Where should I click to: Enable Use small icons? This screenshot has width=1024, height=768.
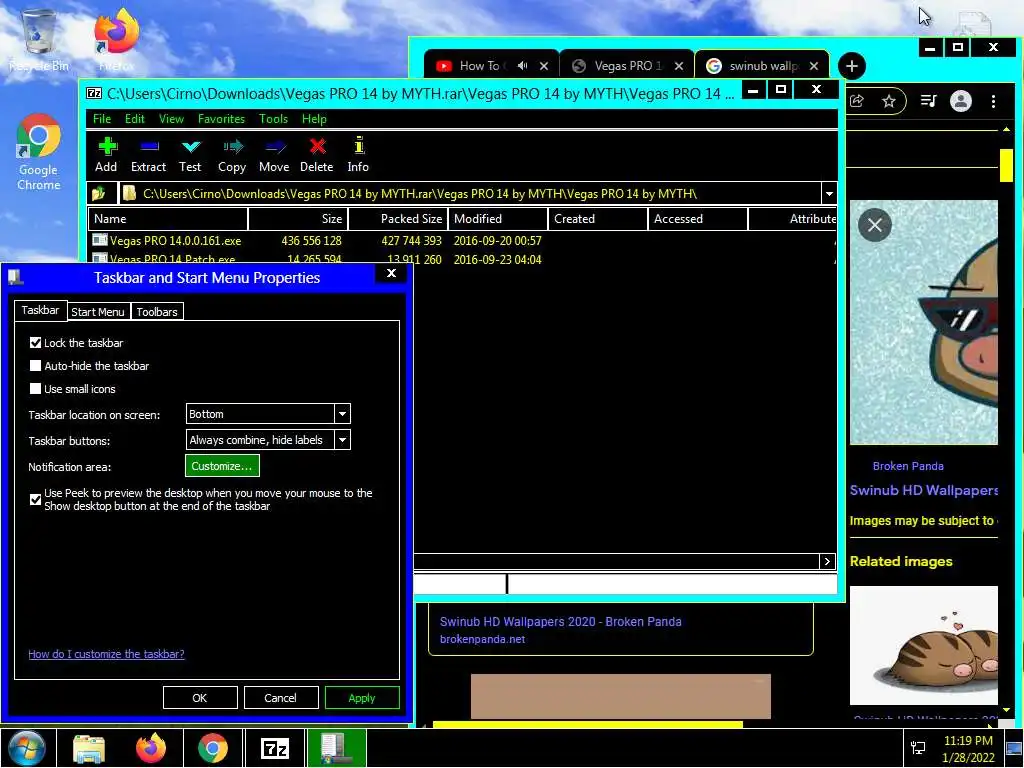(35, 389)
